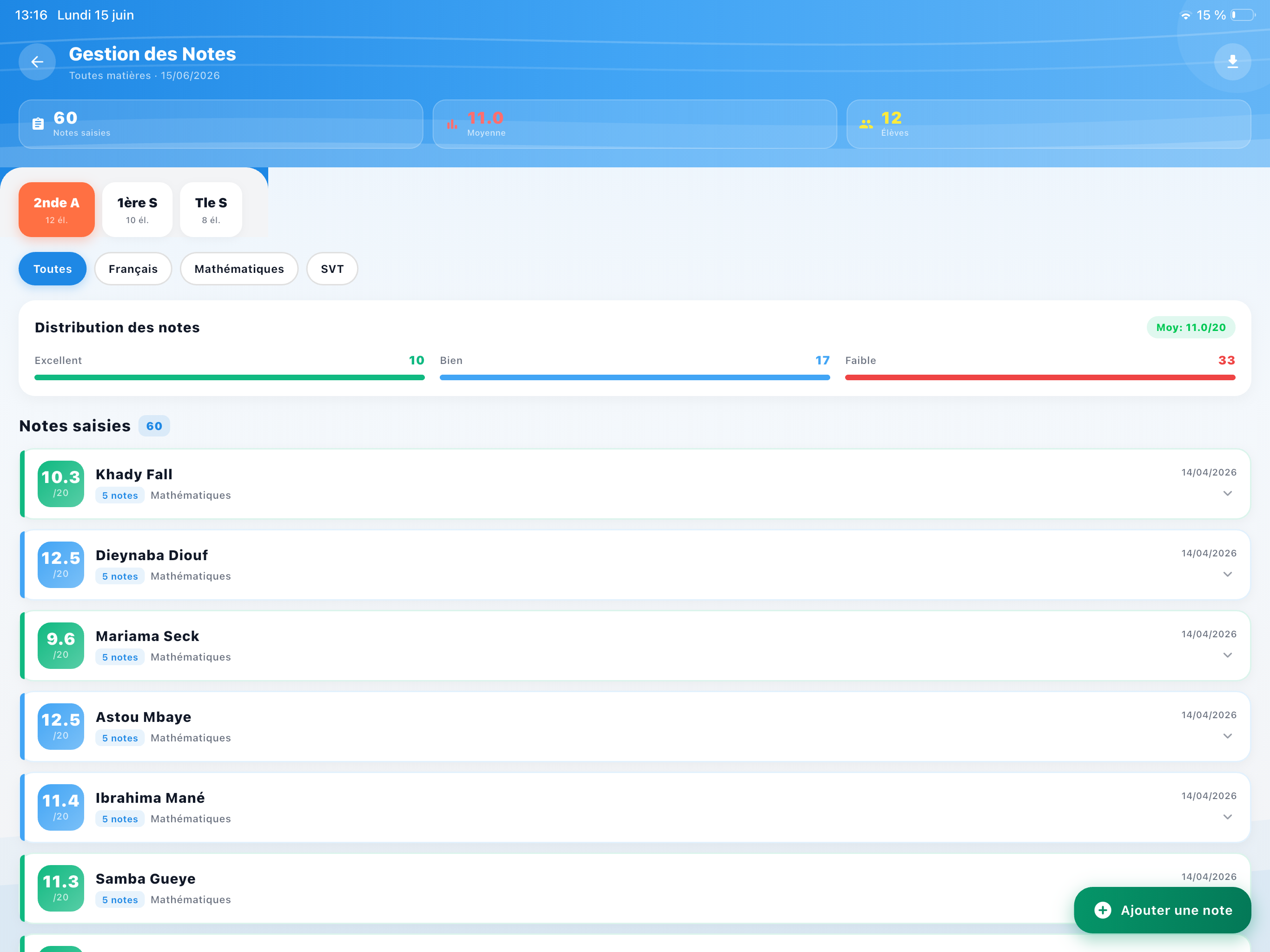
Task: Tap the 5 notes tag for Dieynaba Diouf
Action: coord(120,576)
